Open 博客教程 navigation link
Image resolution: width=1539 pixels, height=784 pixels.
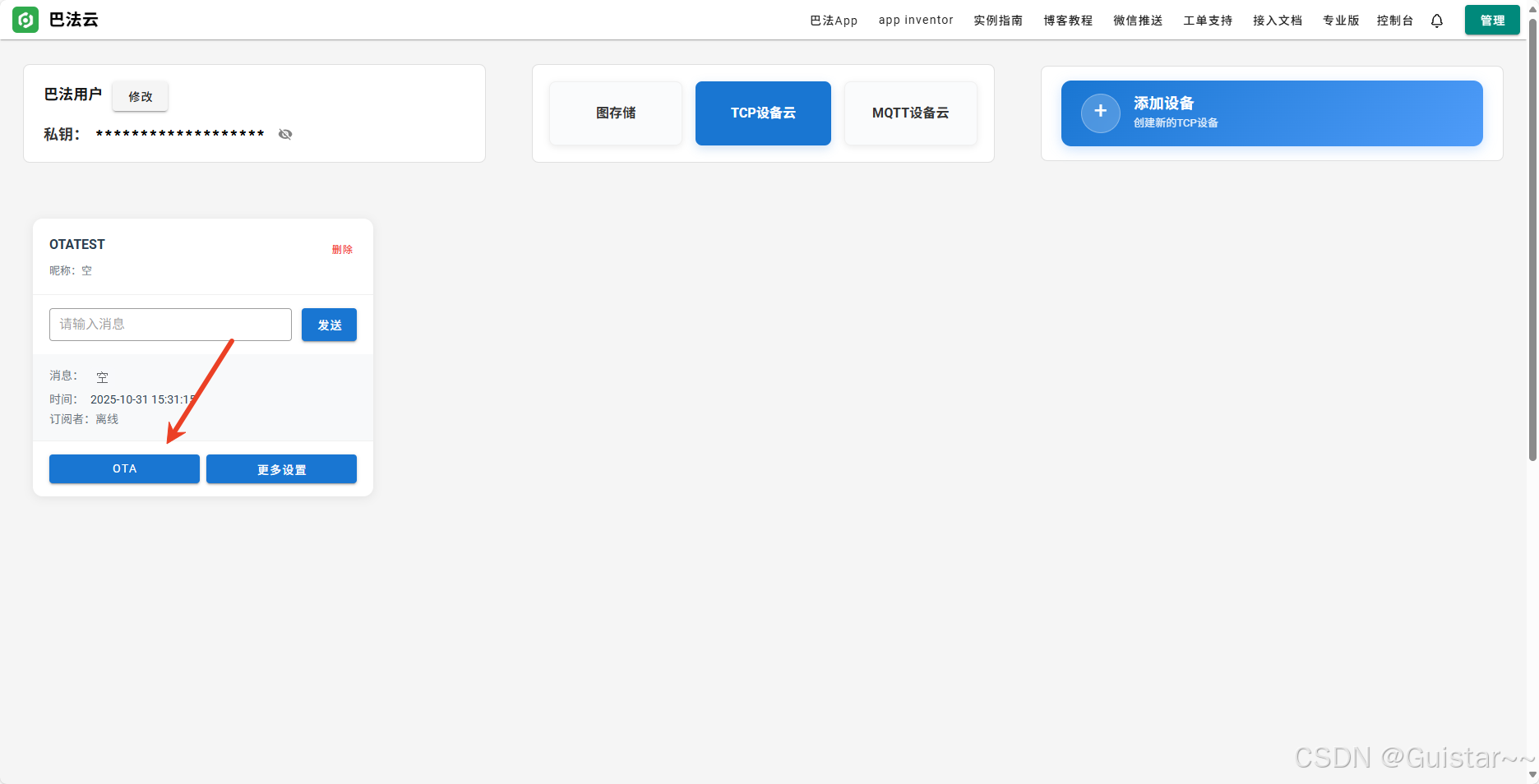click(1068, 21)
